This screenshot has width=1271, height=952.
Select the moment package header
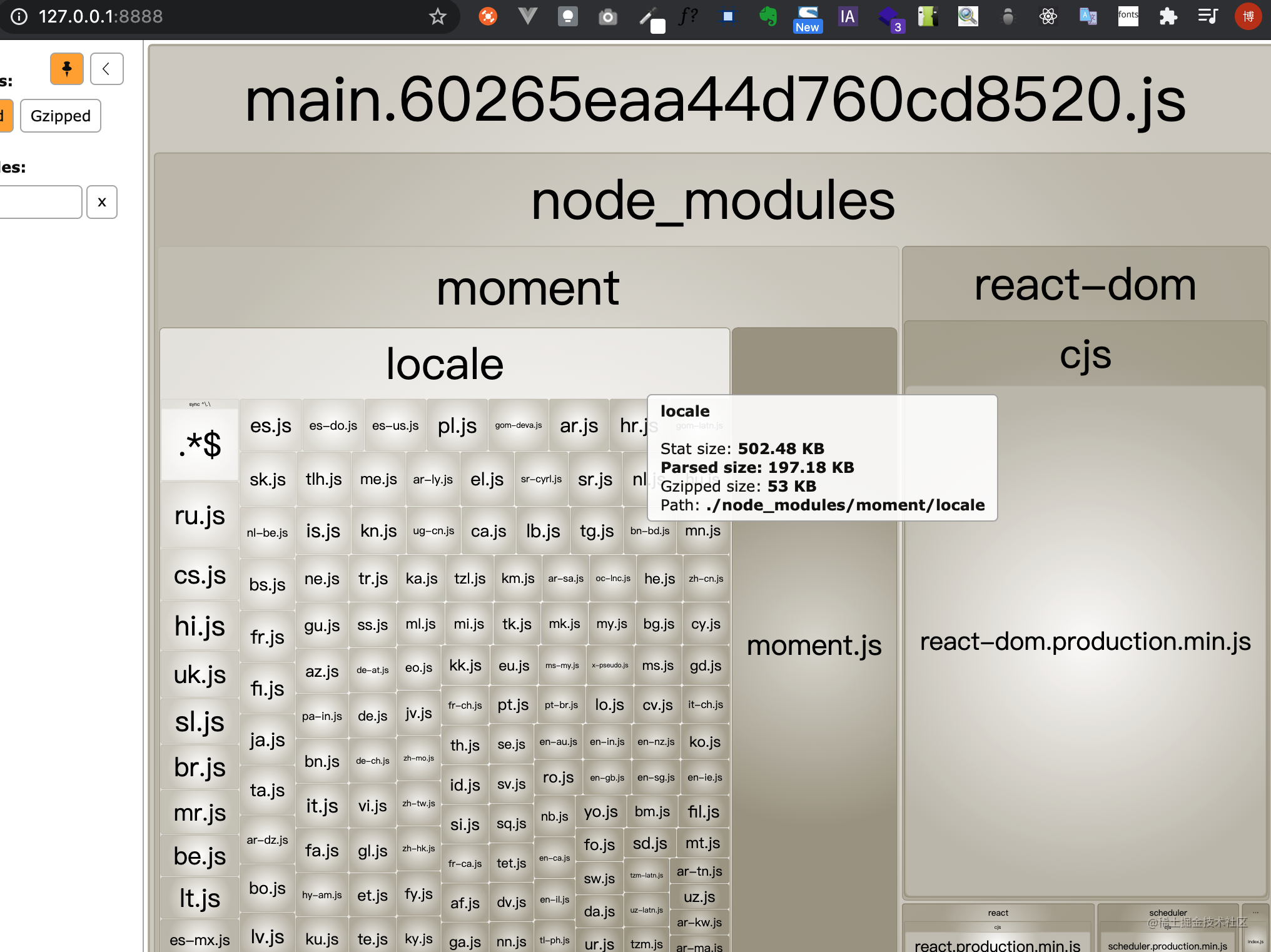(x=528, y=288)
